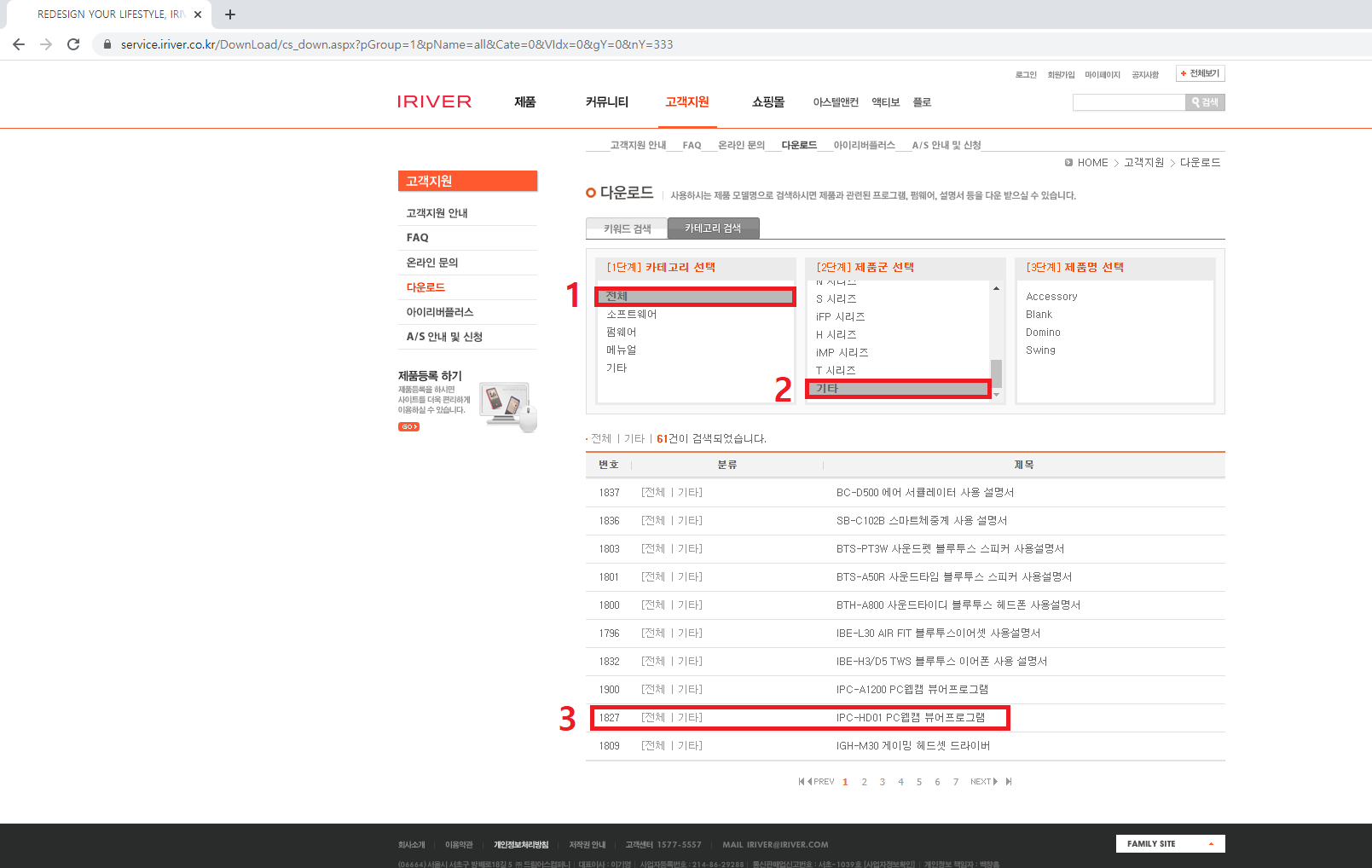1372x868 pixels.
Task: Open SB-C102B 스마트체중계 사용 설명서
Action: 922,521
